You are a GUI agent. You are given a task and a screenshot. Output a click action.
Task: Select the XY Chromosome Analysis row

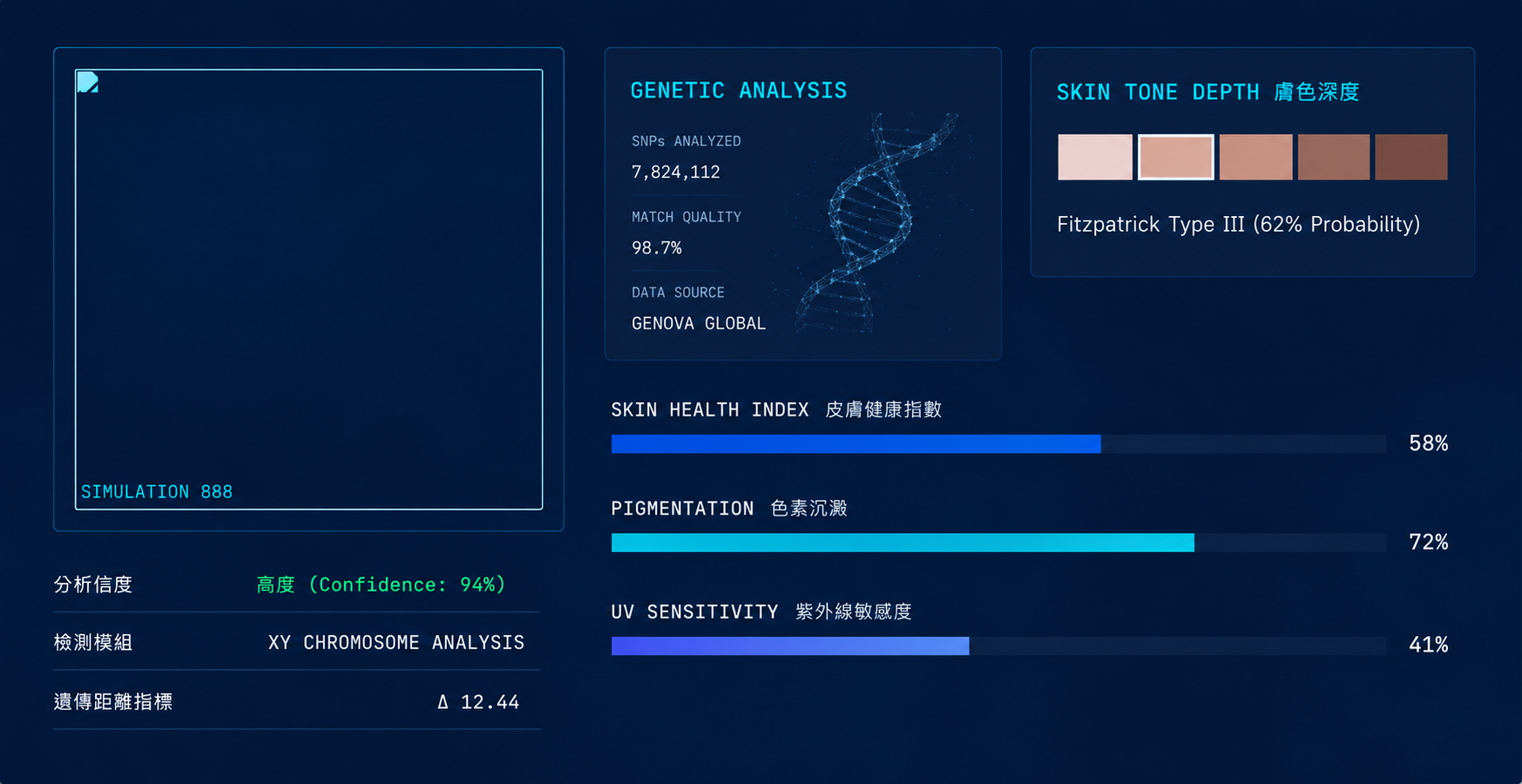tap(297, 643)
